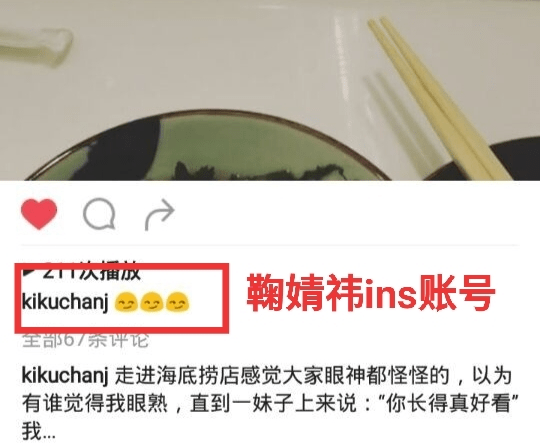Screen dimensions: 540x446
Task: Click the middle smirking emoji
Action: pos(152,302)
